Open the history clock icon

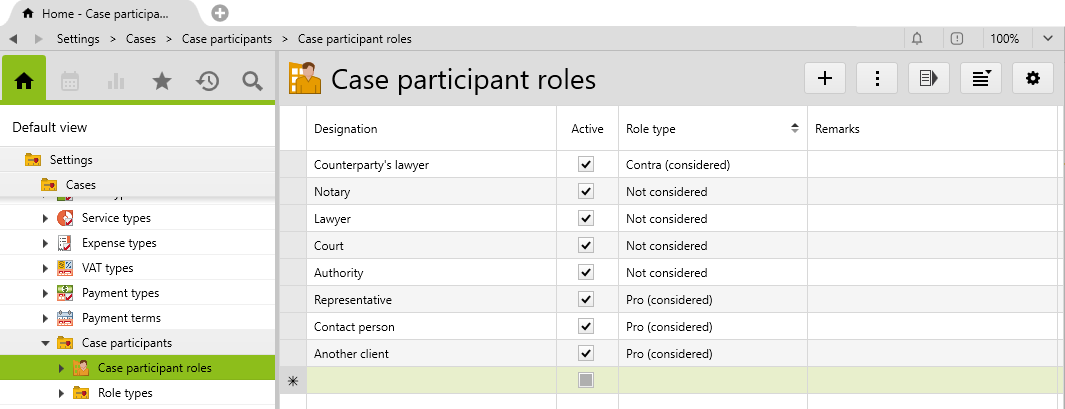pyautogui.click(x=207, y=81)
